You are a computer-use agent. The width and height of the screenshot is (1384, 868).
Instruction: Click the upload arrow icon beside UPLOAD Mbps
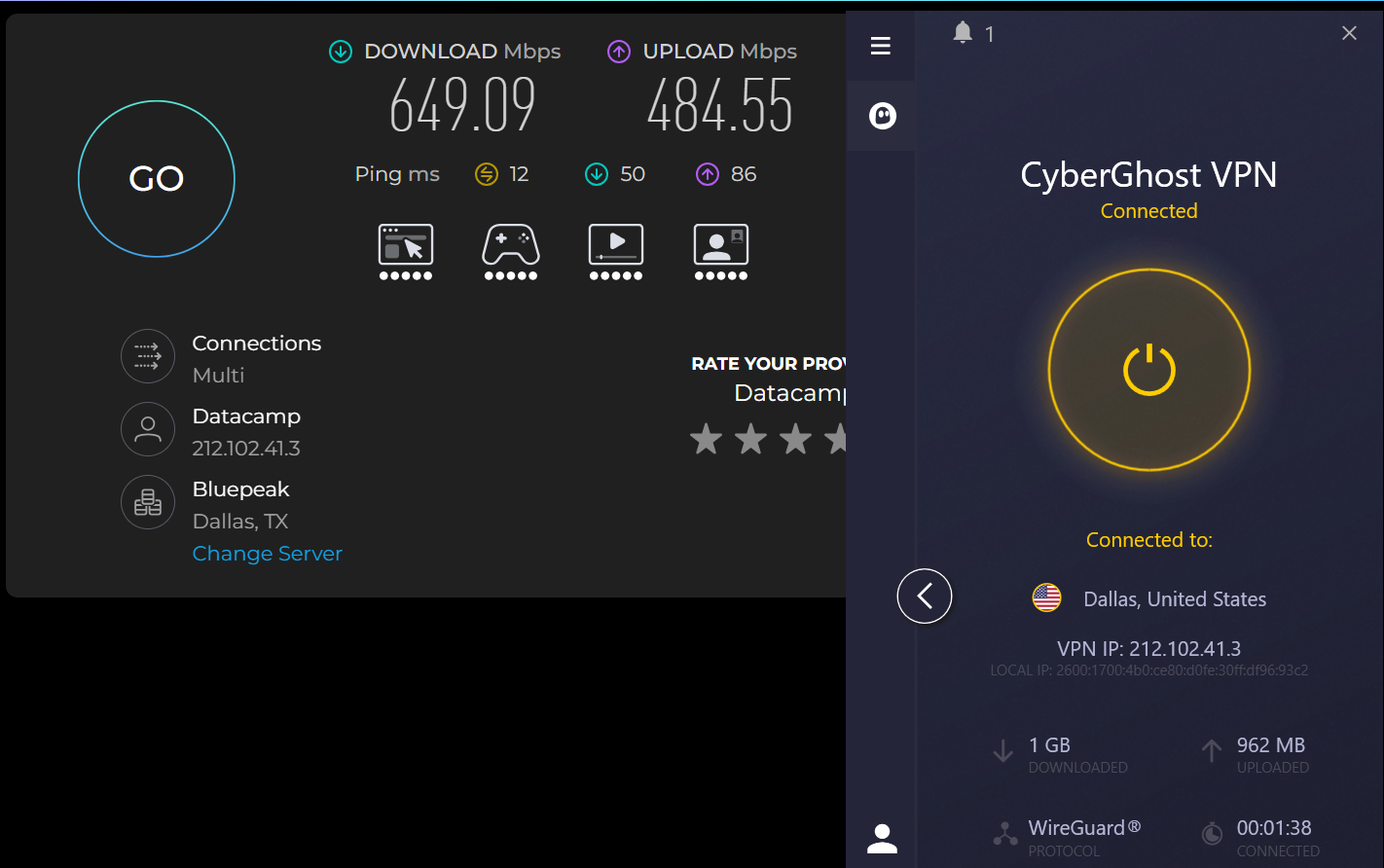click(619, 52)
